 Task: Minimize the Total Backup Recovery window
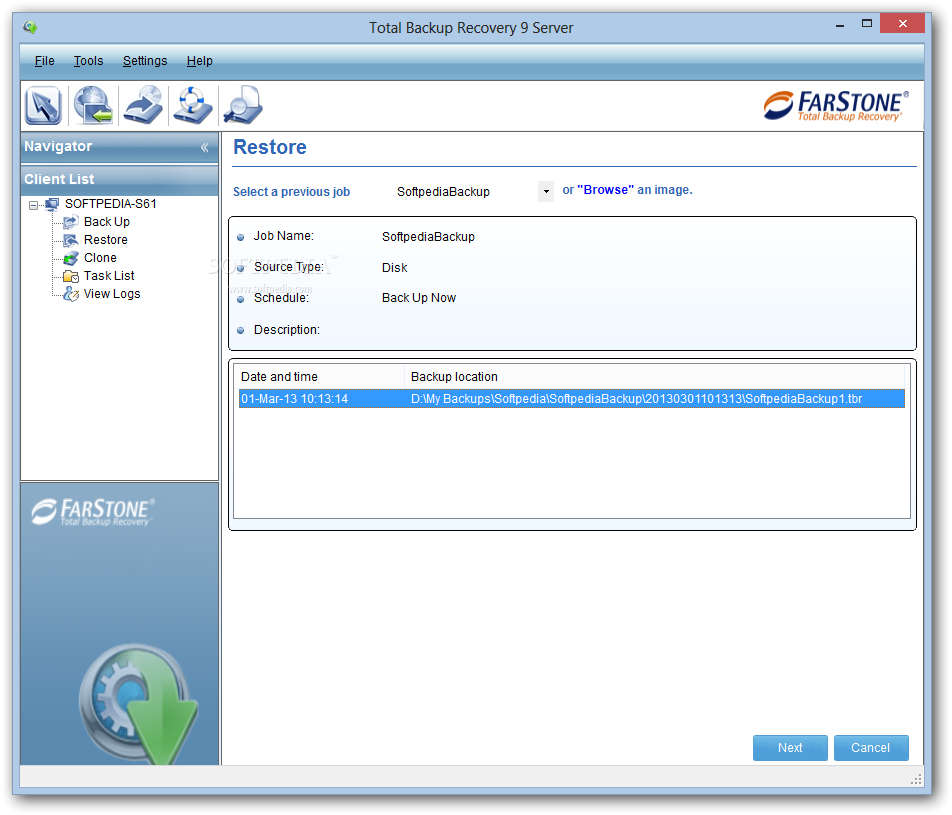tap(840, 25)
